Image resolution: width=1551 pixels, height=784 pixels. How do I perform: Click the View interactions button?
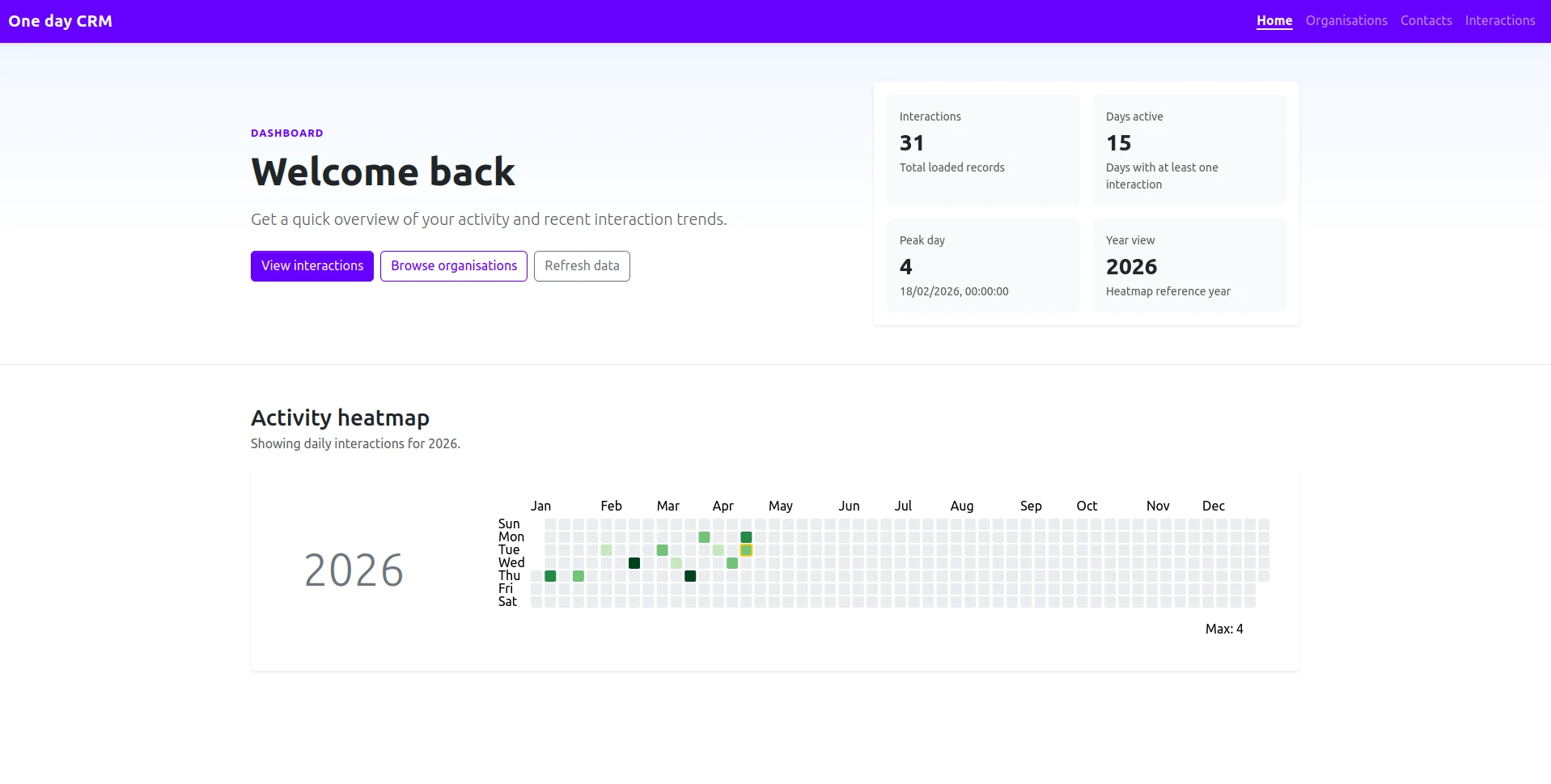[312, 266]
